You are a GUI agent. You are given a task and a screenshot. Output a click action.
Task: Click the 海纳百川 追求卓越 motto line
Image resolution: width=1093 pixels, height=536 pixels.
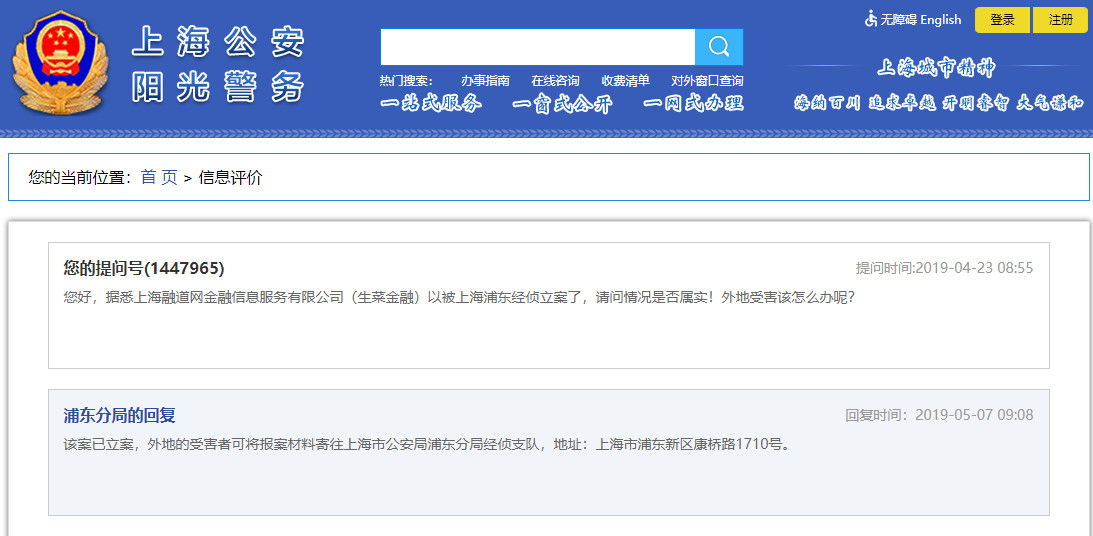click(938, 104)
